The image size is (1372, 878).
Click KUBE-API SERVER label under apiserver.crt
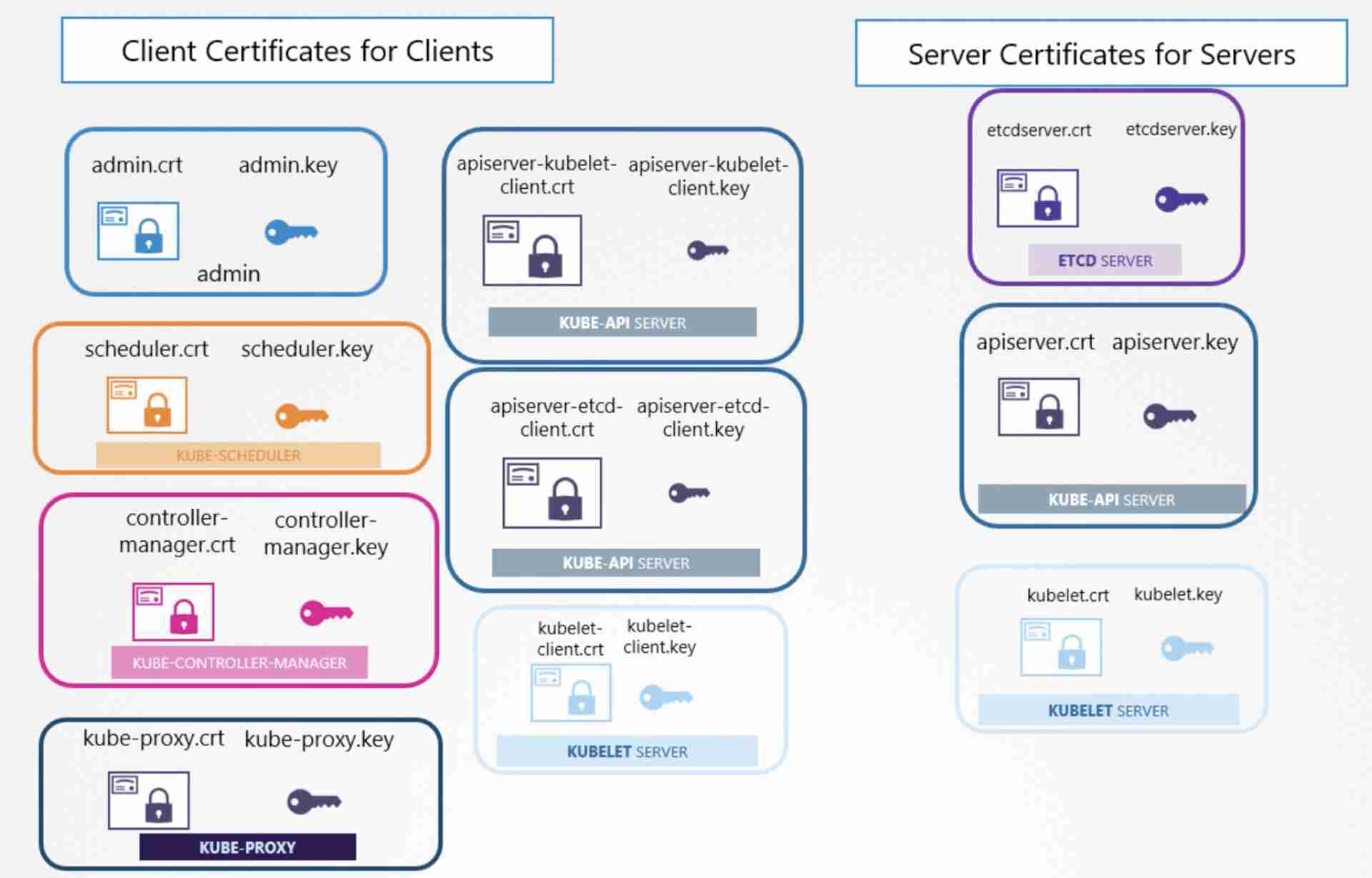pos(1112,499)
